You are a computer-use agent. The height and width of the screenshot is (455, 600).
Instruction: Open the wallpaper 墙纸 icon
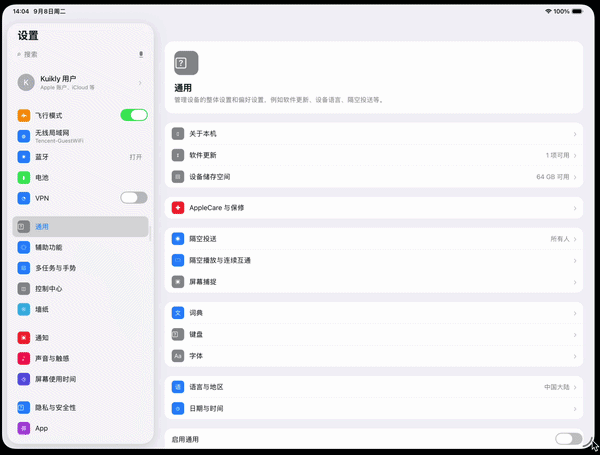[x=24, y=309]
